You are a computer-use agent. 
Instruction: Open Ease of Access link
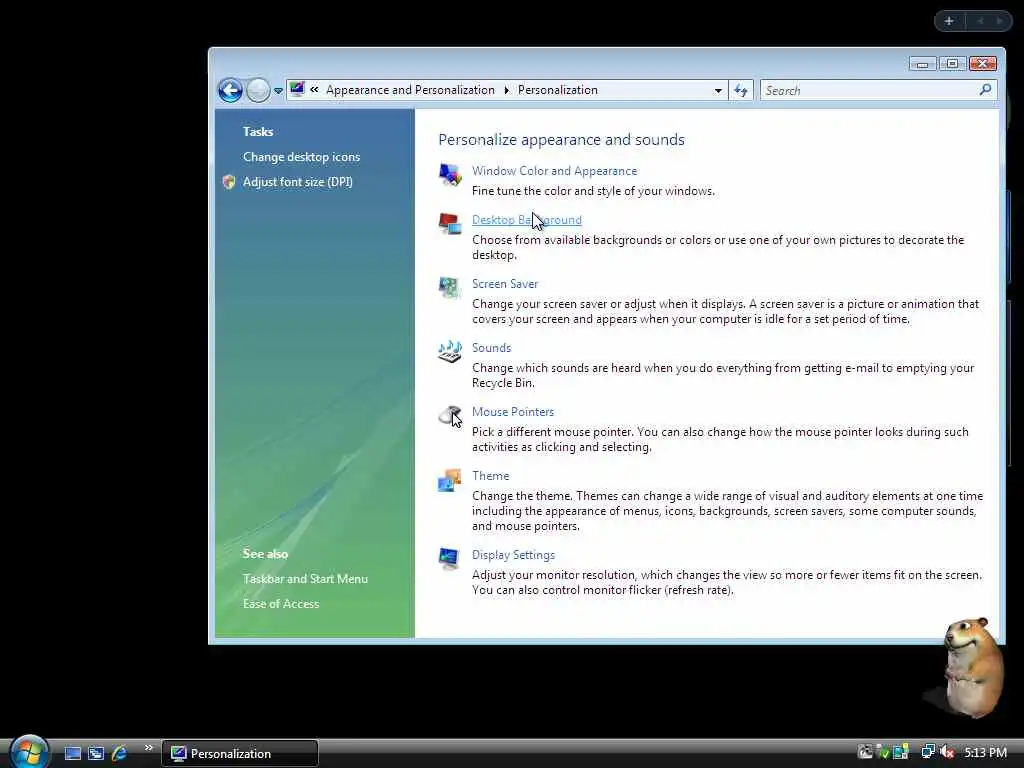[x=281, y=604]
